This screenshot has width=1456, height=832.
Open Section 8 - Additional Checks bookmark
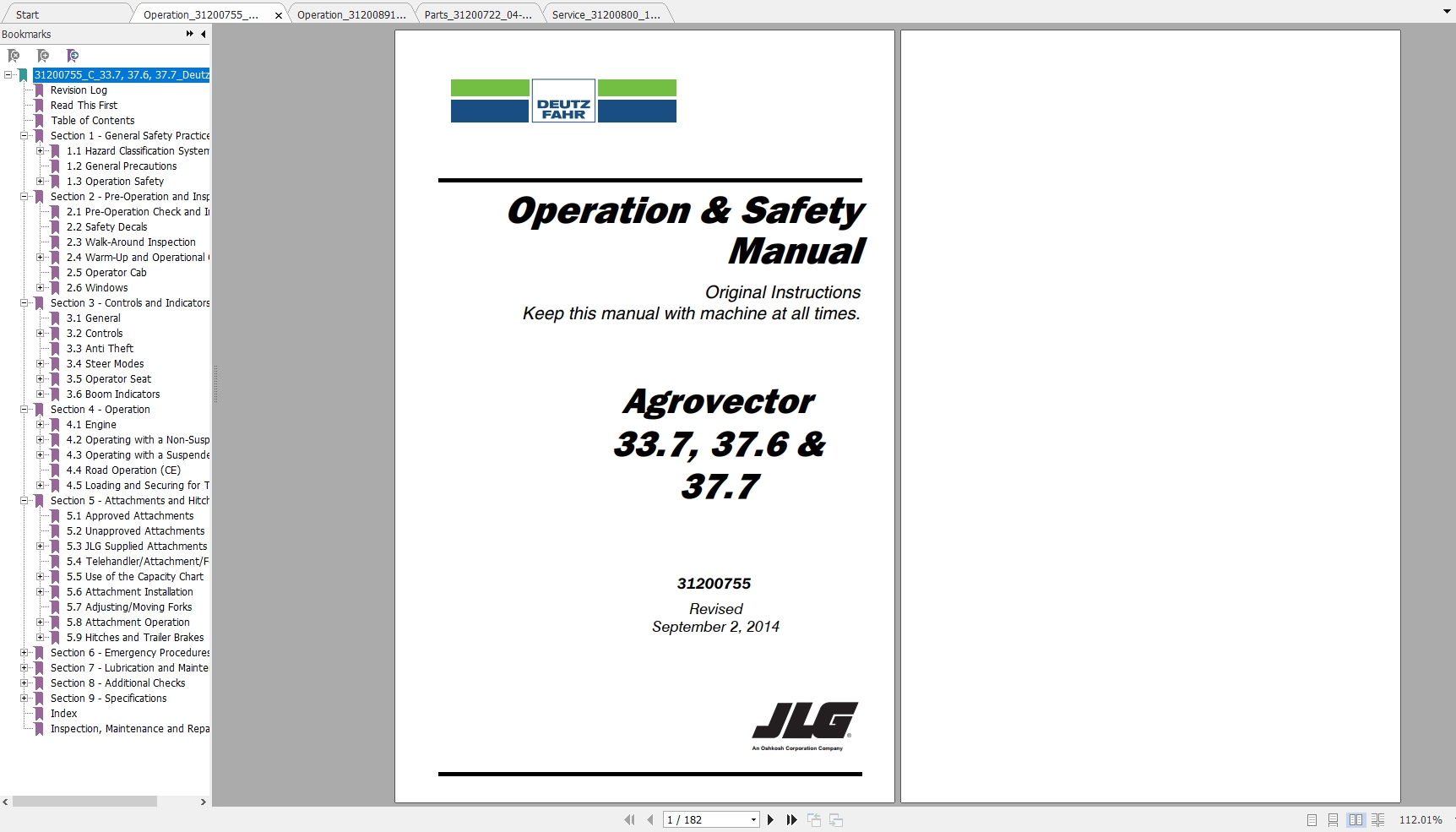point(117,682)
